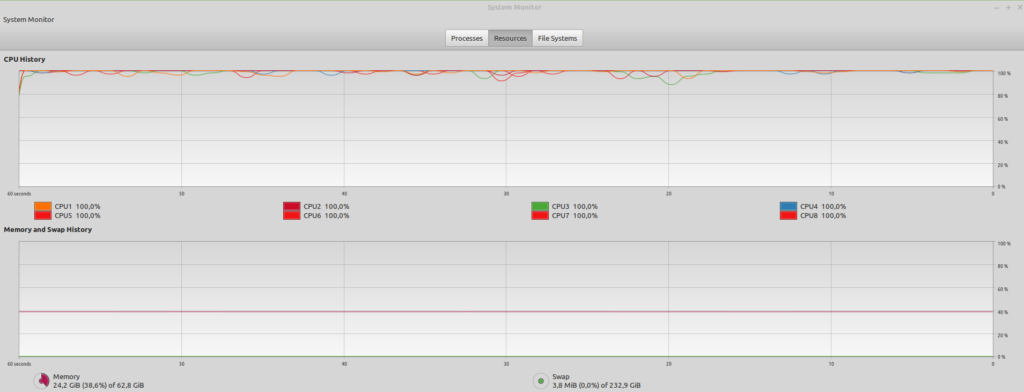The height and width of the screenshot is (392, 1024).
Task: Maximize the System Monitor window
Action: (1008, 7)
